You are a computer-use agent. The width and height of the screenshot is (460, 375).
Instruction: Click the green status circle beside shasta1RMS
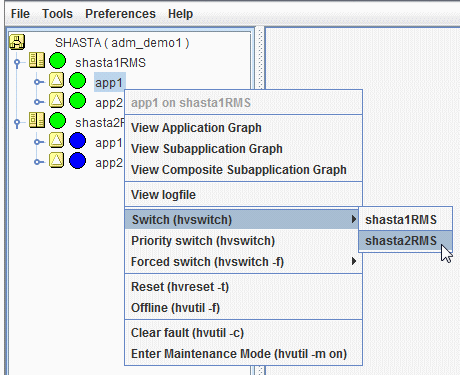(x=57, y=61)
